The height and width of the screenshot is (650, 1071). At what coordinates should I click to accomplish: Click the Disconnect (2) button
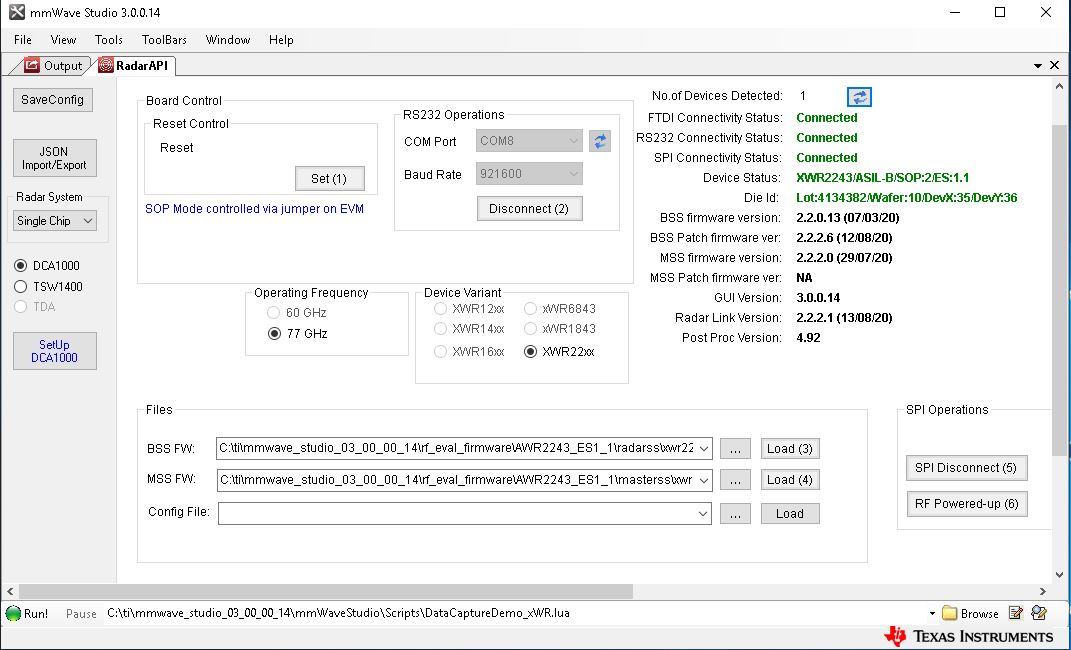point(529,209)
